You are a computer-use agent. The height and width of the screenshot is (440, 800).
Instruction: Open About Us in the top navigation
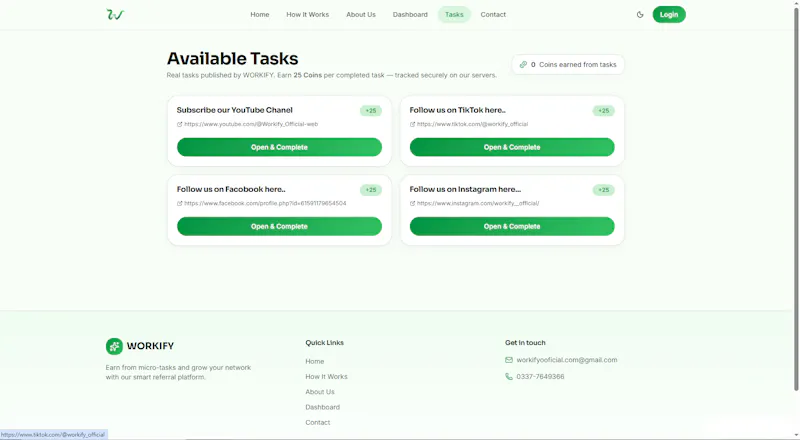[x=361, y=14]
